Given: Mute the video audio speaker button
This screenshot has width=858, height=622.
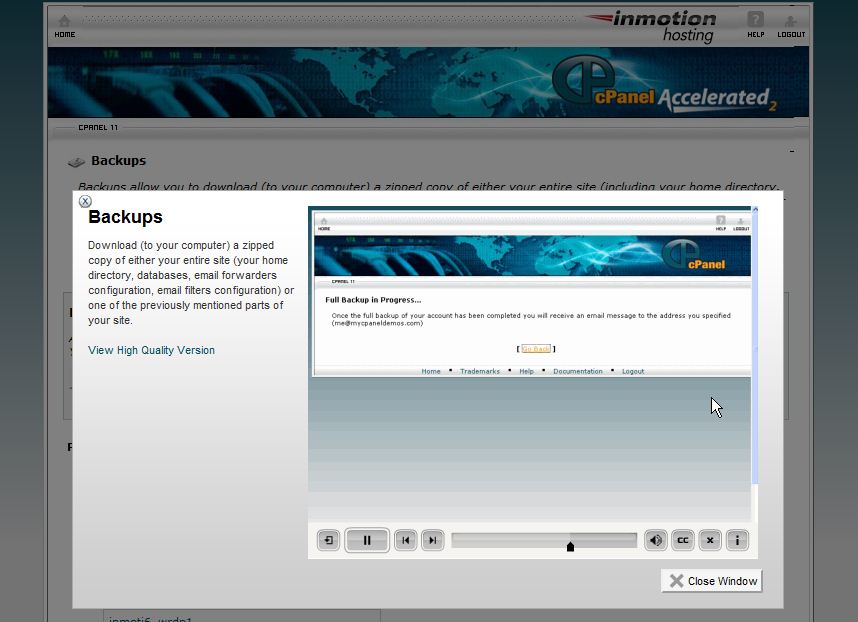Looking at the screenshot, I should pos(656,540).
